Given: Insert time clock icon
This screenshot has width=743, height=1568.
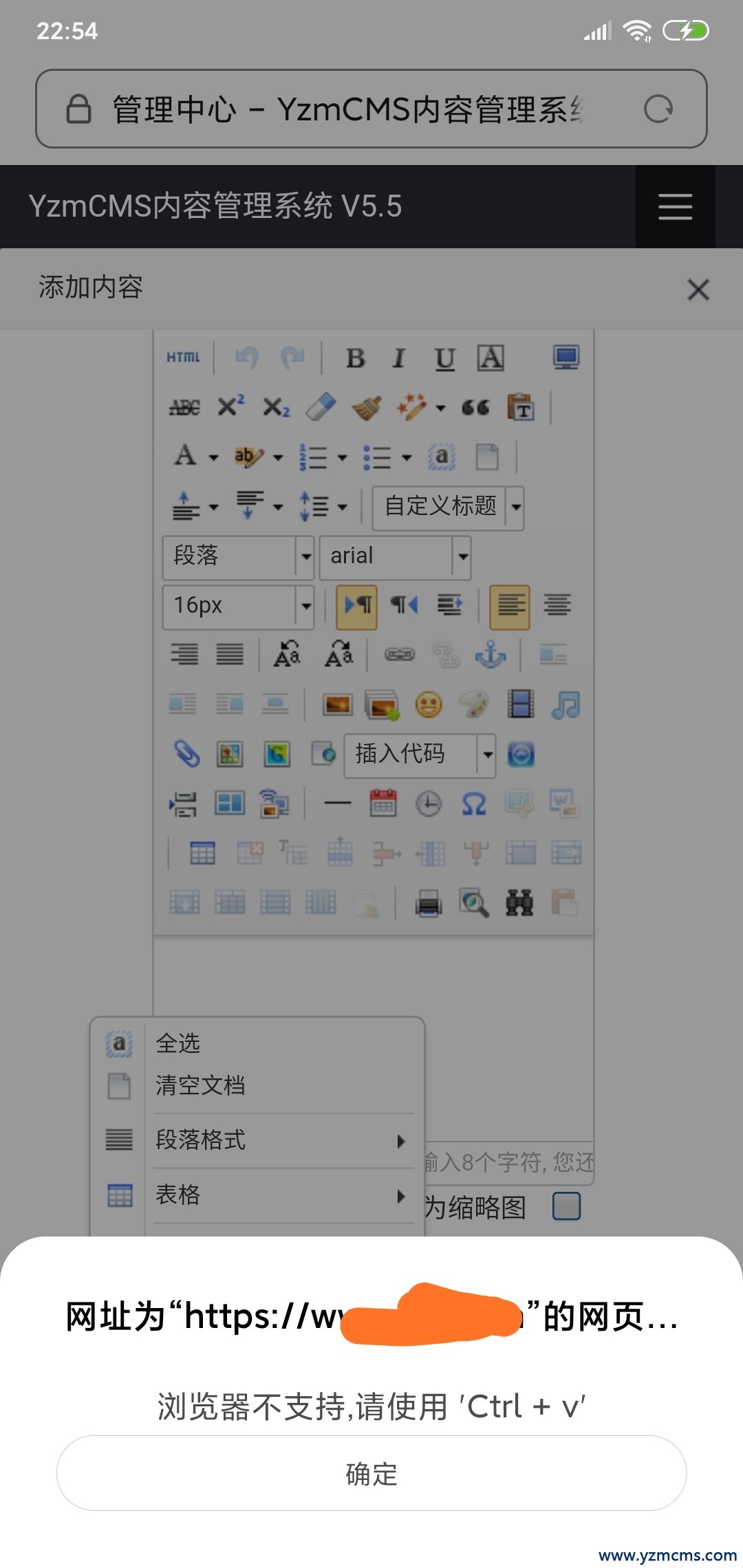Looking at the screenshot, I should [x=429, y=804].
